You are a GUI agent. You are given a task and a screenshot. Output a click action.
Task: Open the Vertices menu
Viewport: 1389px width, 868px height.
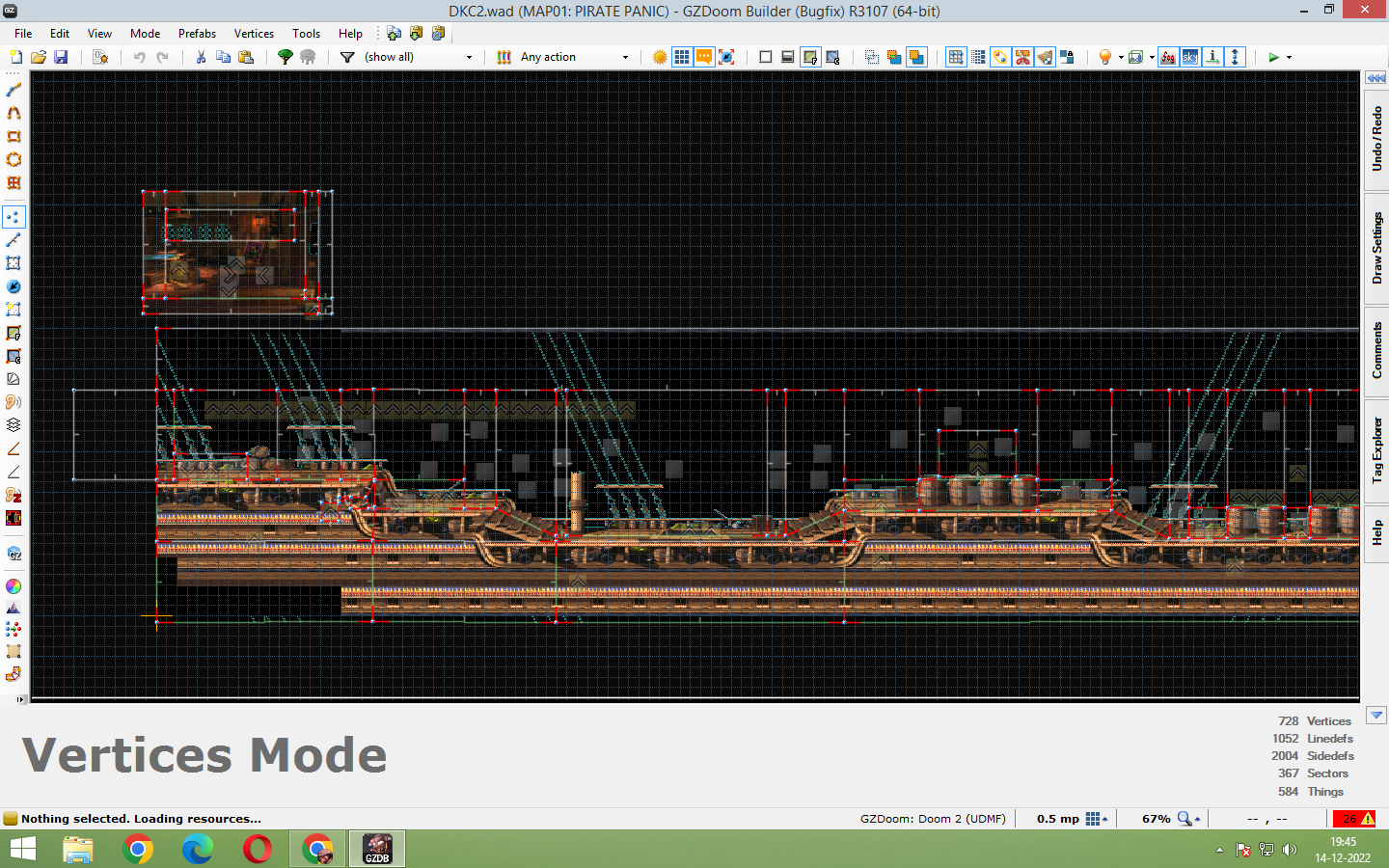(254, 33)
